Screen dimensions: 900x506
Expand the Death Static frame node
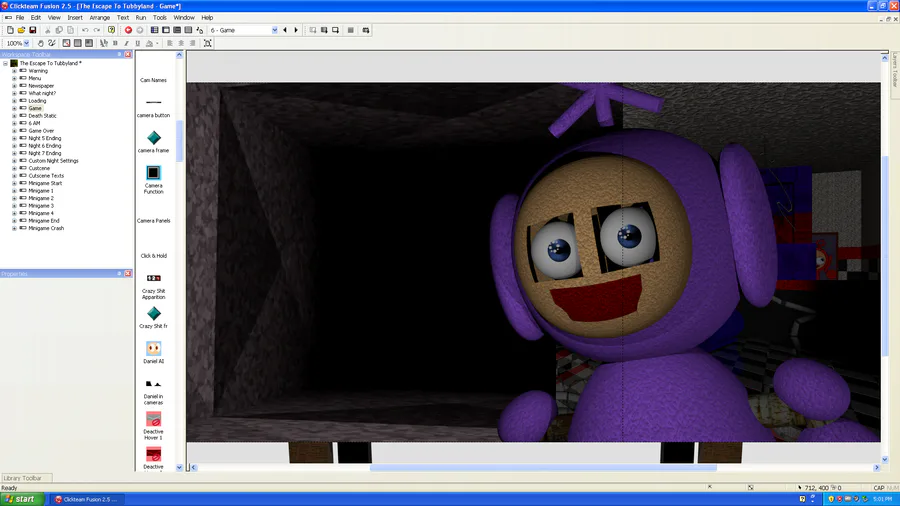pyautogui.click(x=14, y=116)
